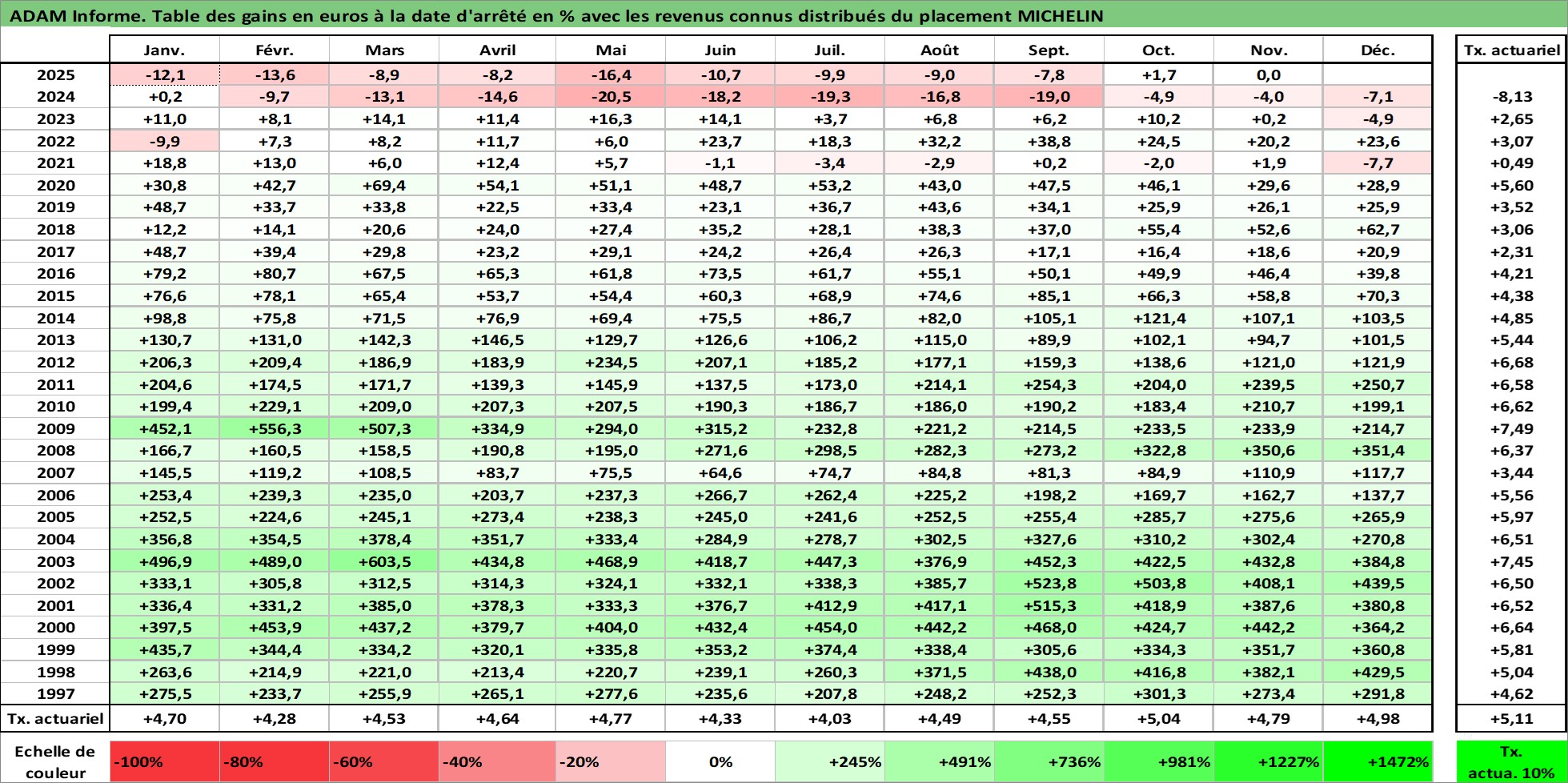Click the '+38,8' cell for September 2022
Viewport: 1568px width, 783px height.
(x=1049, y=141)
